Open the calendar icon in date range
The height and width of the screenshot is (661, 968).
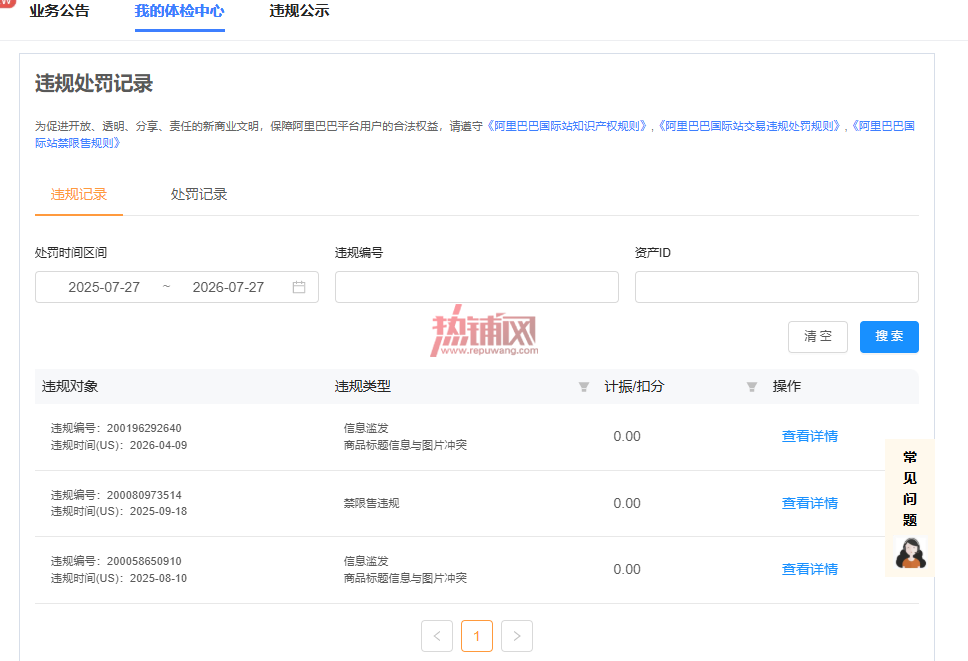[299, 287]
